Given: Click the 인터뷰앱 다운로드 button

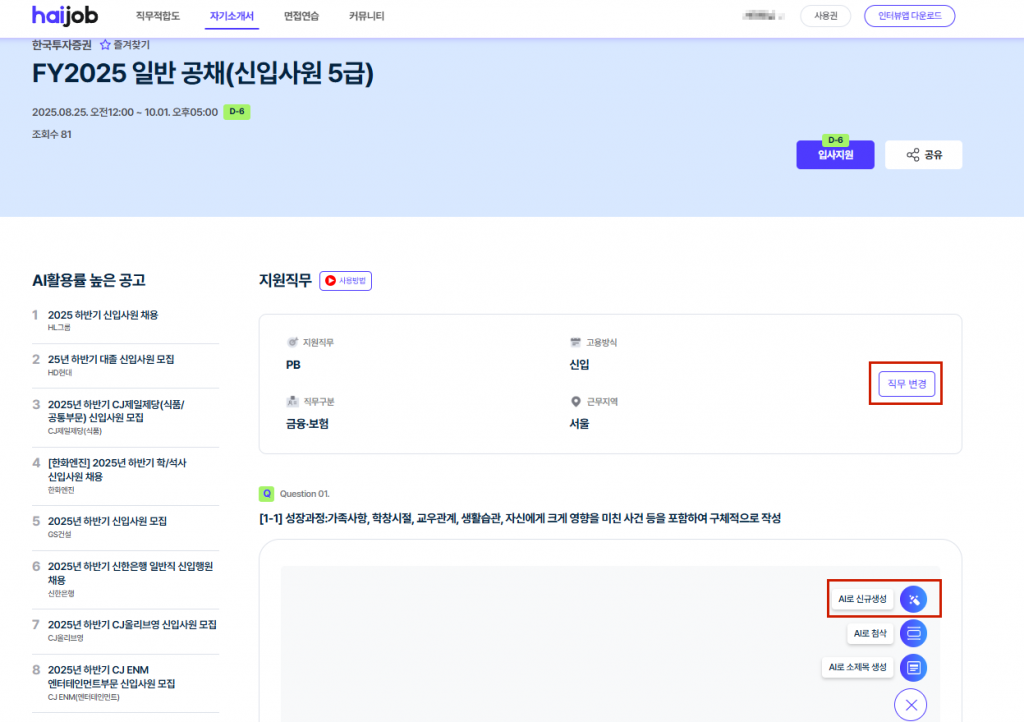Looking at the screenshot, I should pyautogui.click(x=909, y=16).
